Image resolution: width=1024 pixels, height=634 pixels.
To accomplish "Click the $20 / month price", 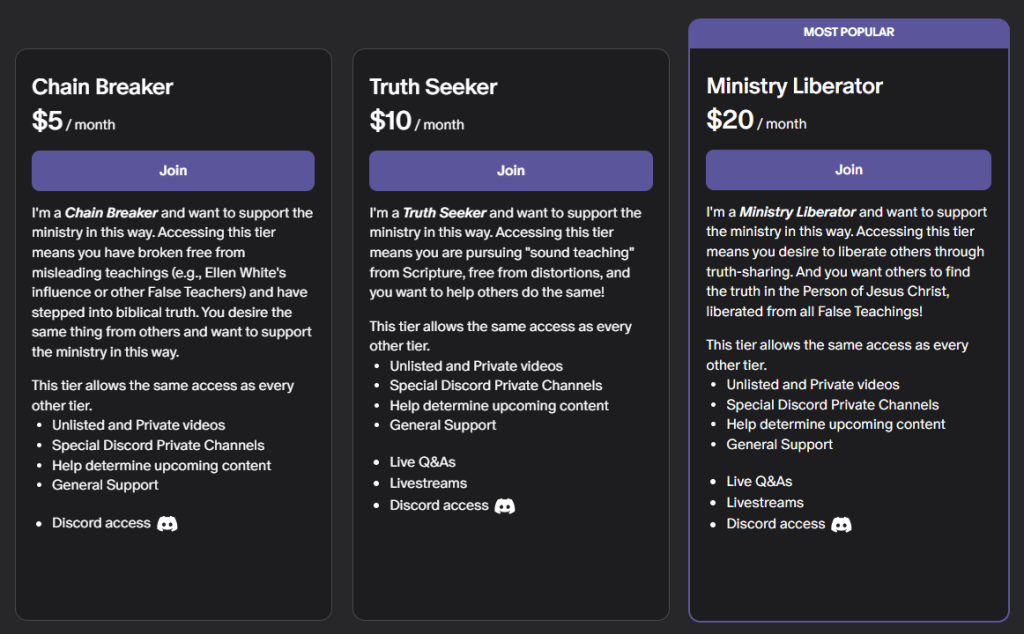I will (757, 121).
